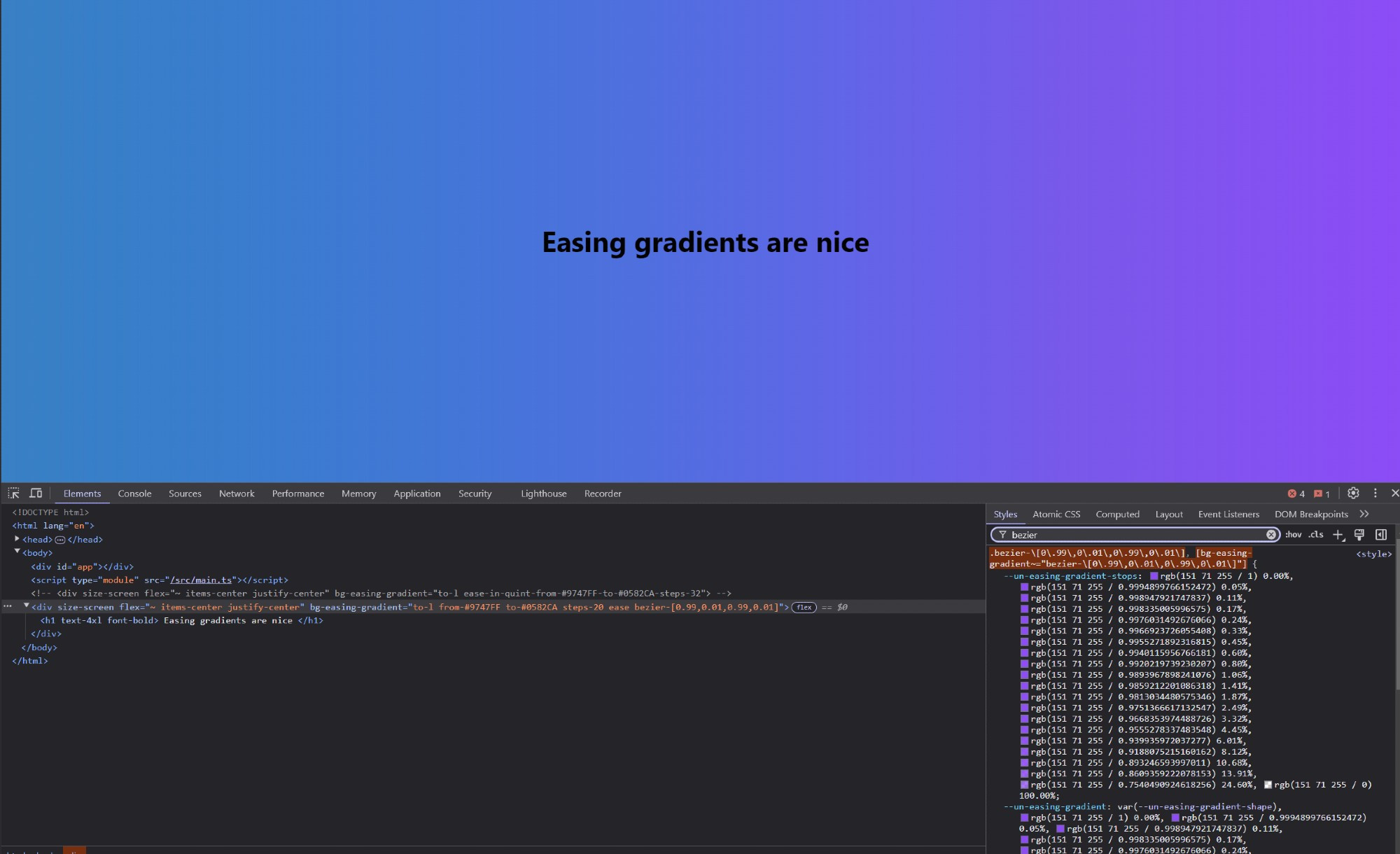Open the Recorder tab

pos(603,493)
